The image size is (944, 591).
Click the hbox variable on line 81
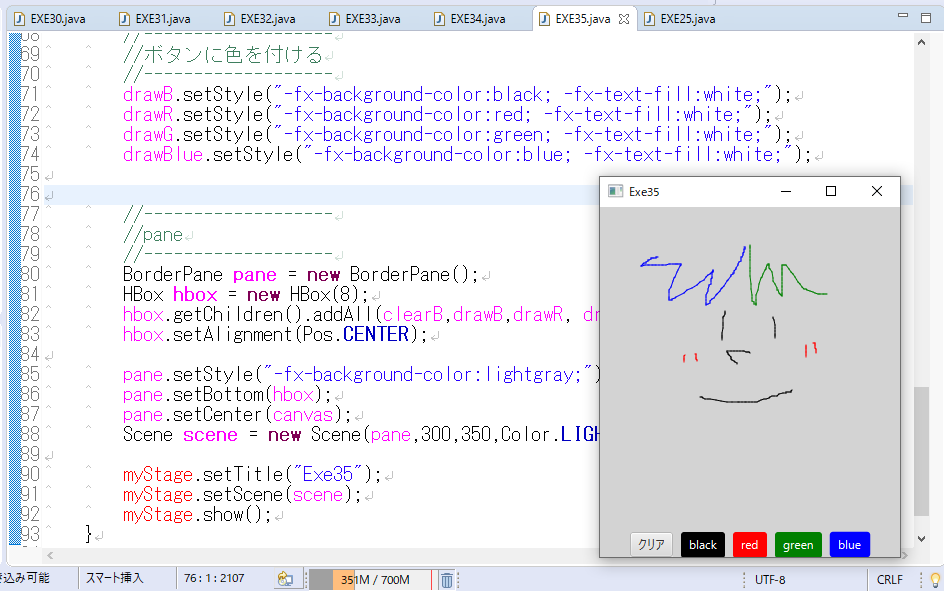tap(194, 294)
